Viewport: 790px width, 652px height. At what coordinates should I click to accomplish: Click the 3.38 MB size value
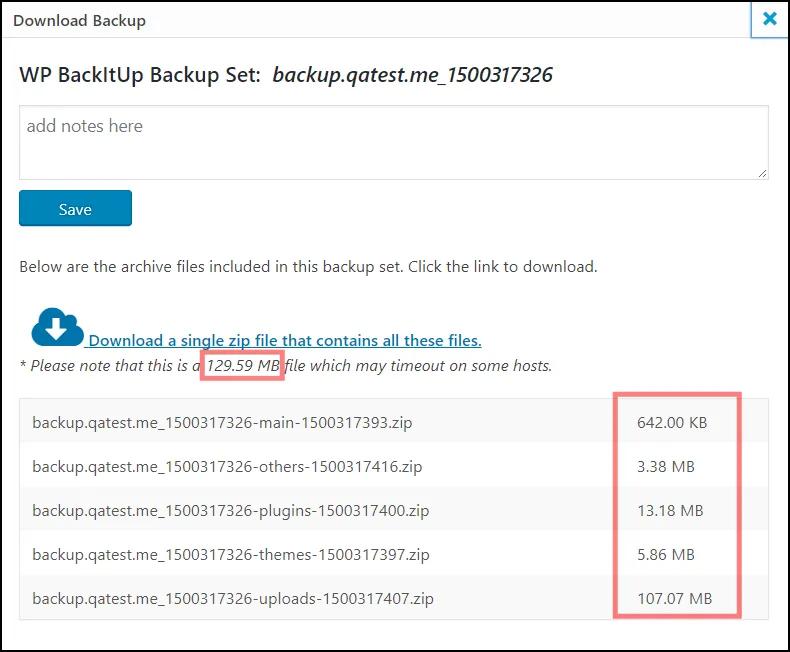pos(666,467)
